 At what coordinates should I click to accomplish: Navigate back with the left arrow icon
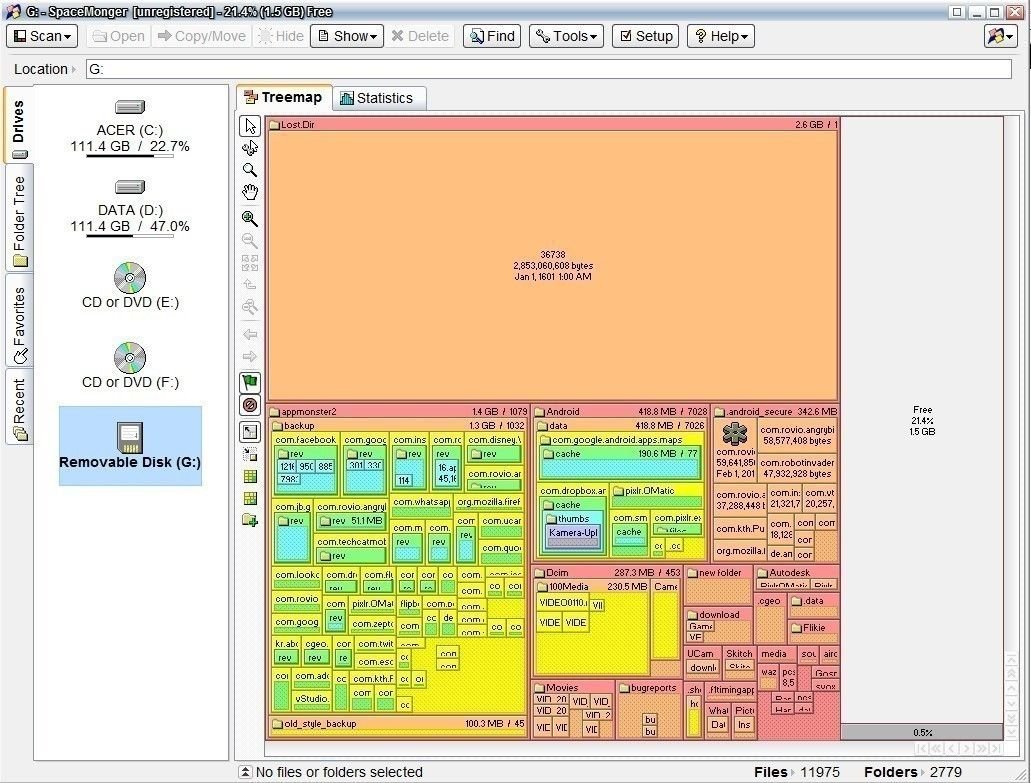[x=250, y=334]
